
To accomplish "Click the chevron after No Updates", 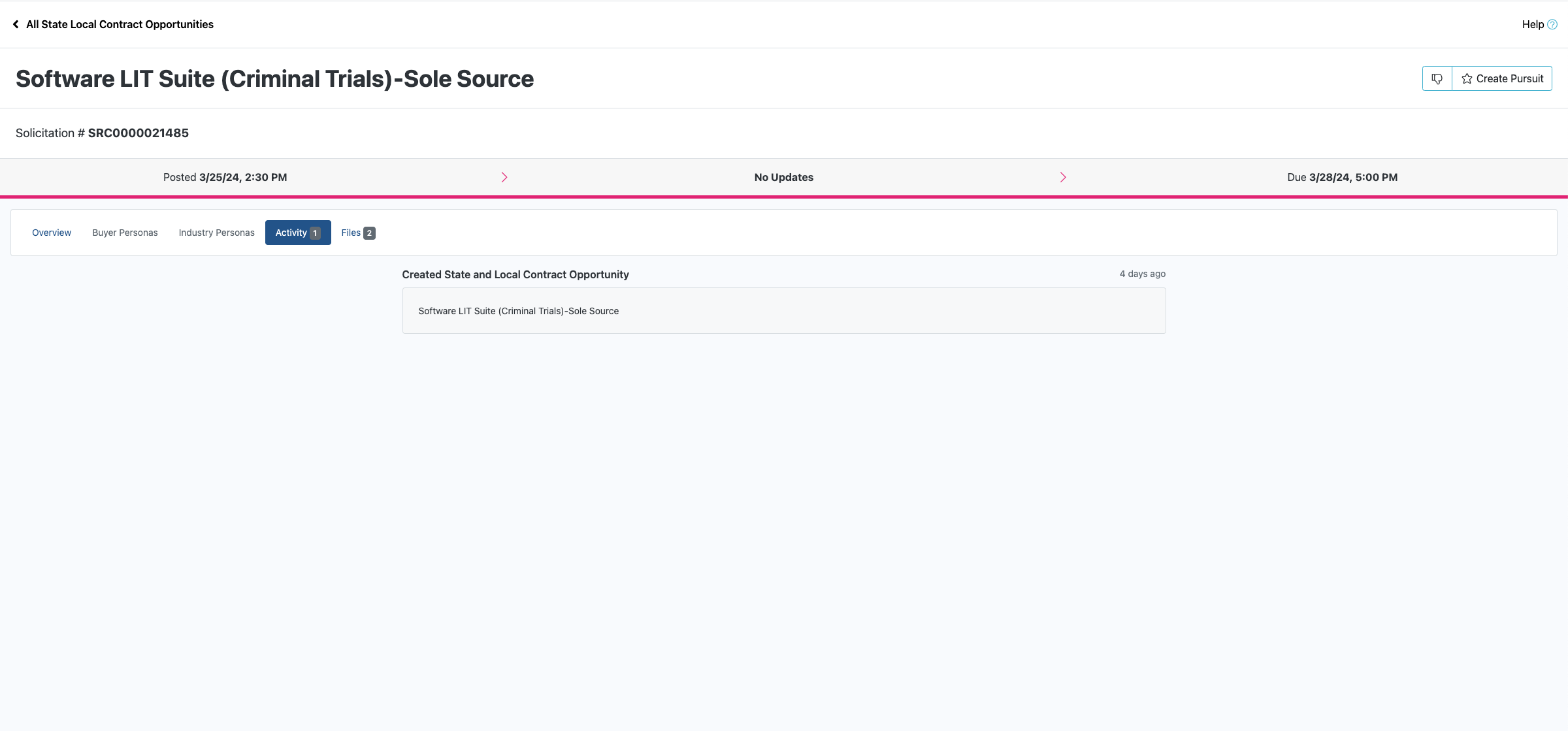I will 1063,177.
